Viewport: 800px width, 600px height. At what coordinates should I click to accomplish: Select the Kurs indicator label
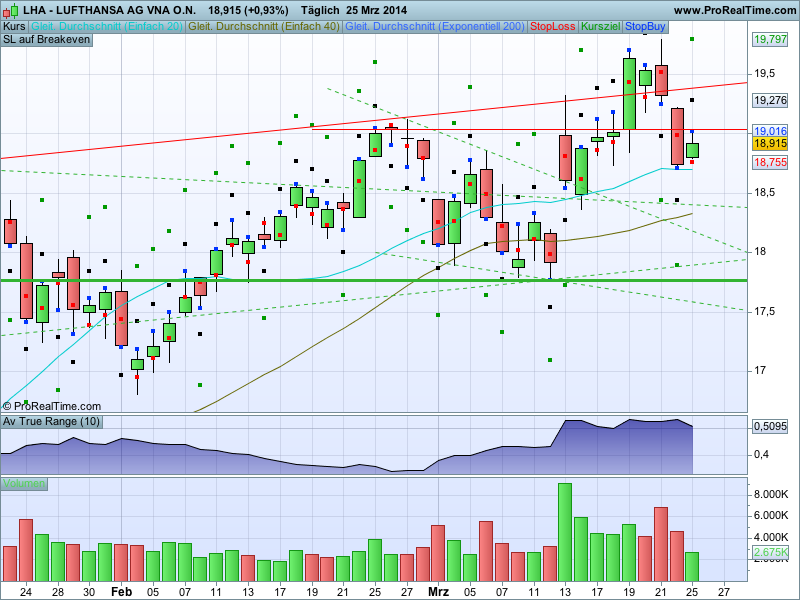14,27
